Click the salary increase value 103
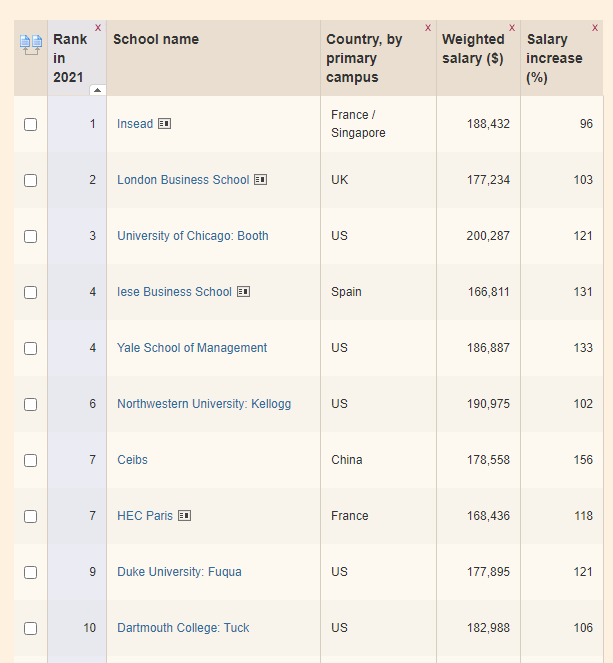This screenshot has width=613, height=663. pyautogui.click(x=583, y=180)
